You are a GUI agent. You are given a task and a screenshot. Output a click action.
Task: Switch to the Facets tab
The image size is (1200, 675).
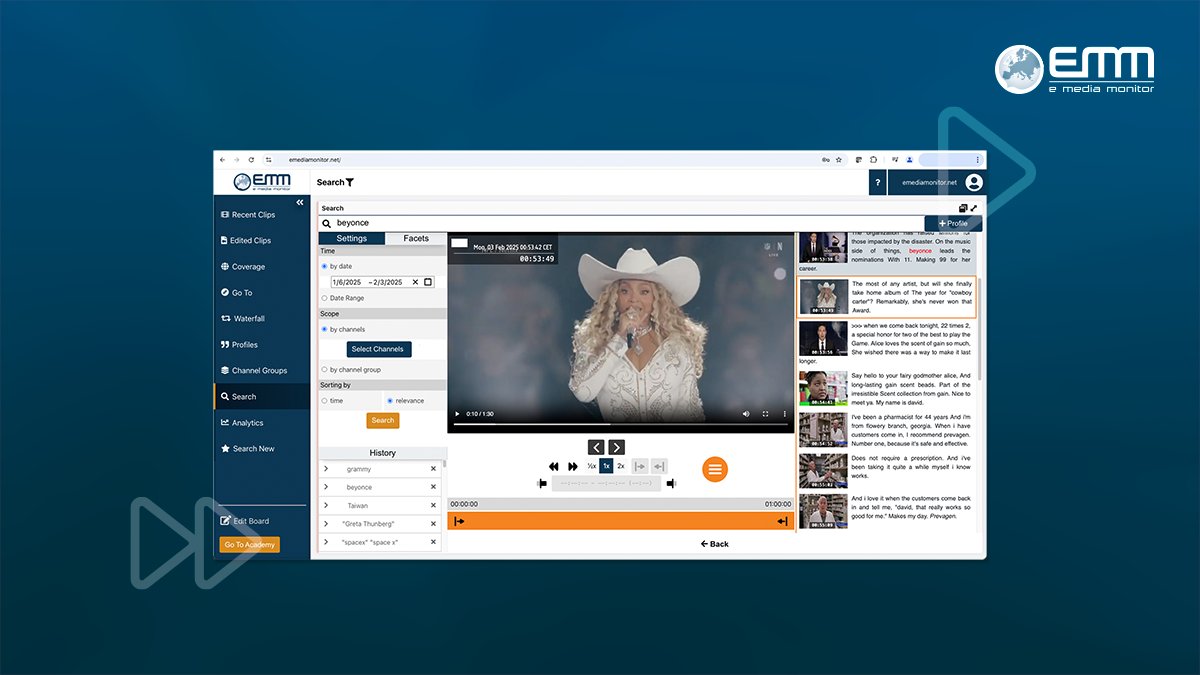click(416, 239)
